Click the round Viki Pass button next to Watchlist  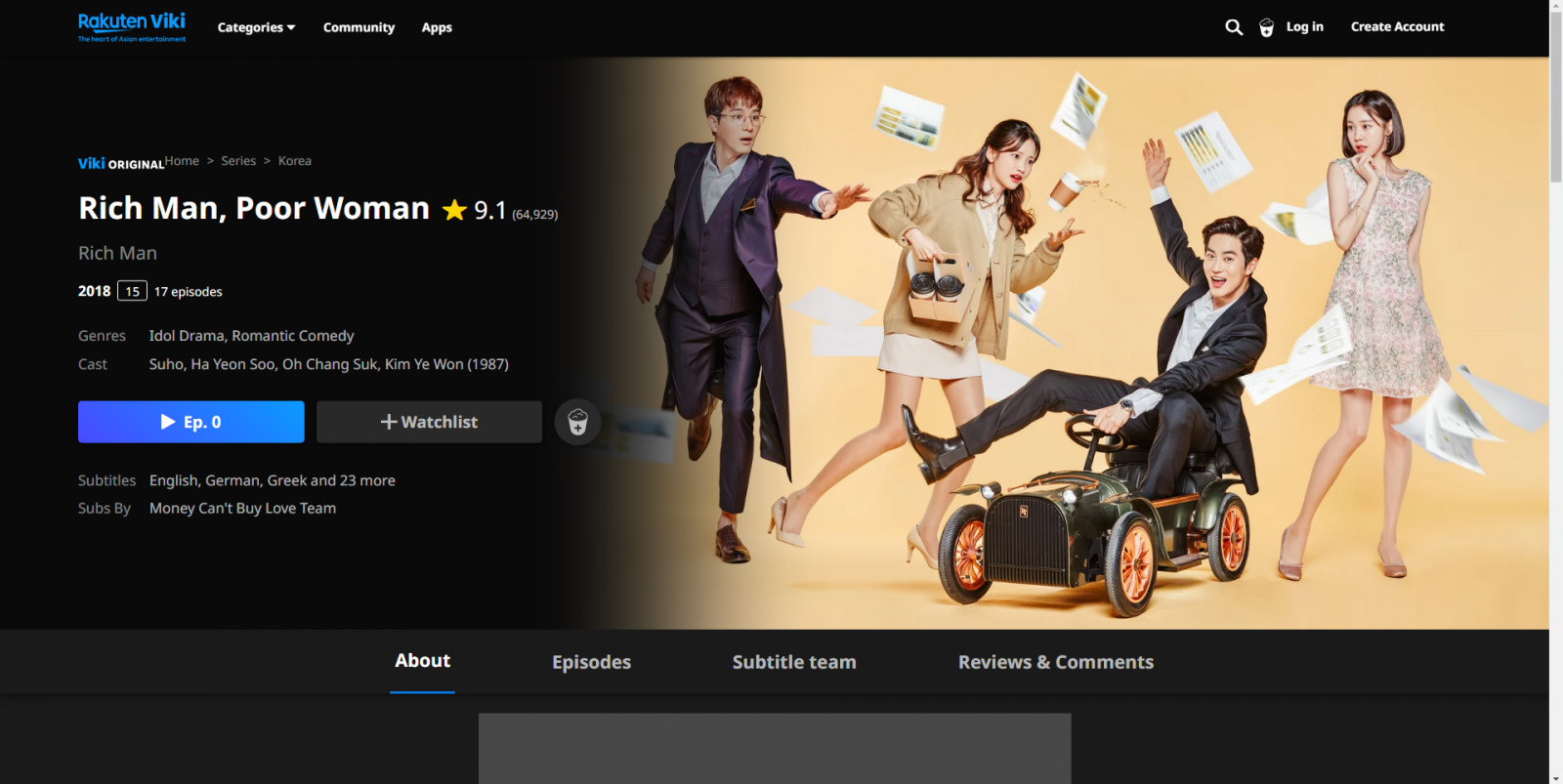pyautogui.click(x=577, y=422)
